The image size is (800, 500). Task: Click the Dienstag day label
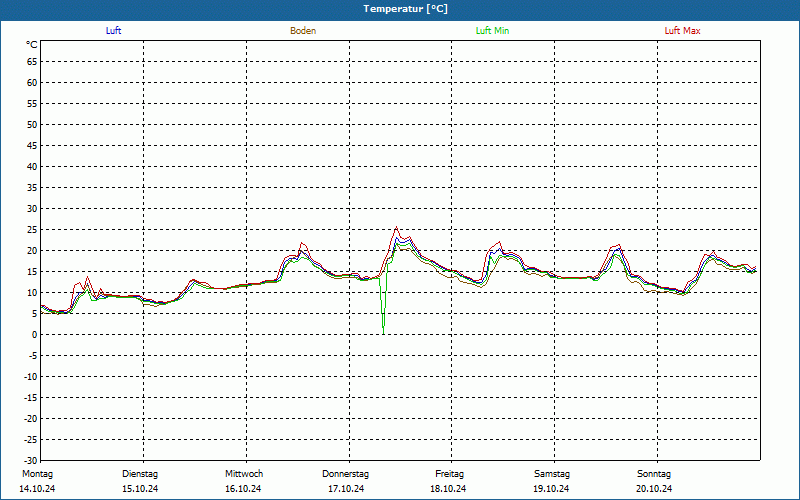click(x=140, y=474)
